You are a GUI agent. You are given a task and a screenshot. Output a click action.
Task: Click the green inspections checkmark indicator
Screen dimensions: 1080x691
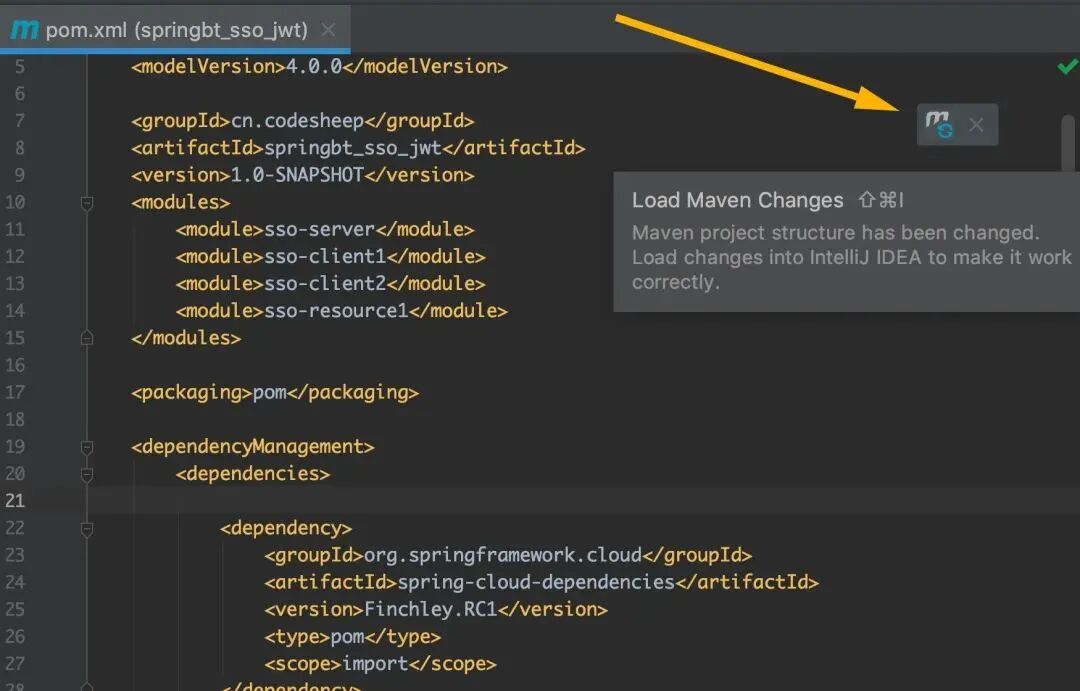coord(1067,66)
